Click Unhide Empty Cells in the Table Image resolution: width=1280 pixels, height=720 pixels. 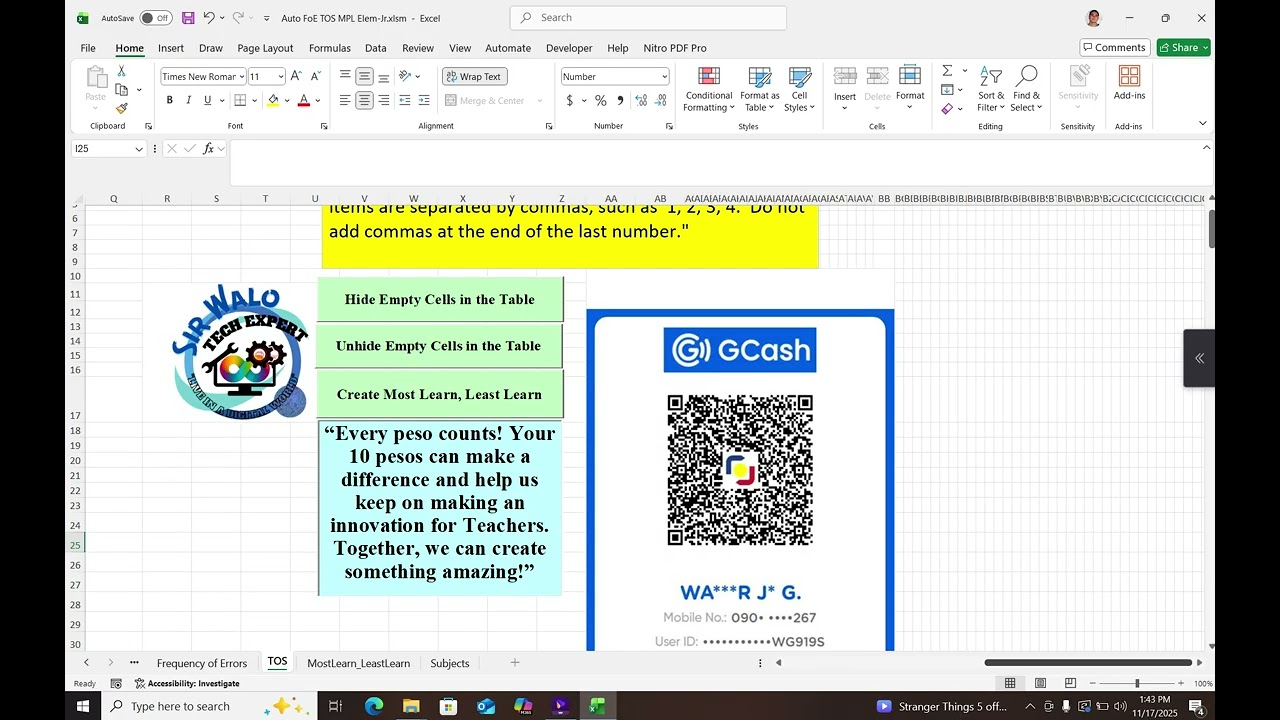(x=438, y=346)
